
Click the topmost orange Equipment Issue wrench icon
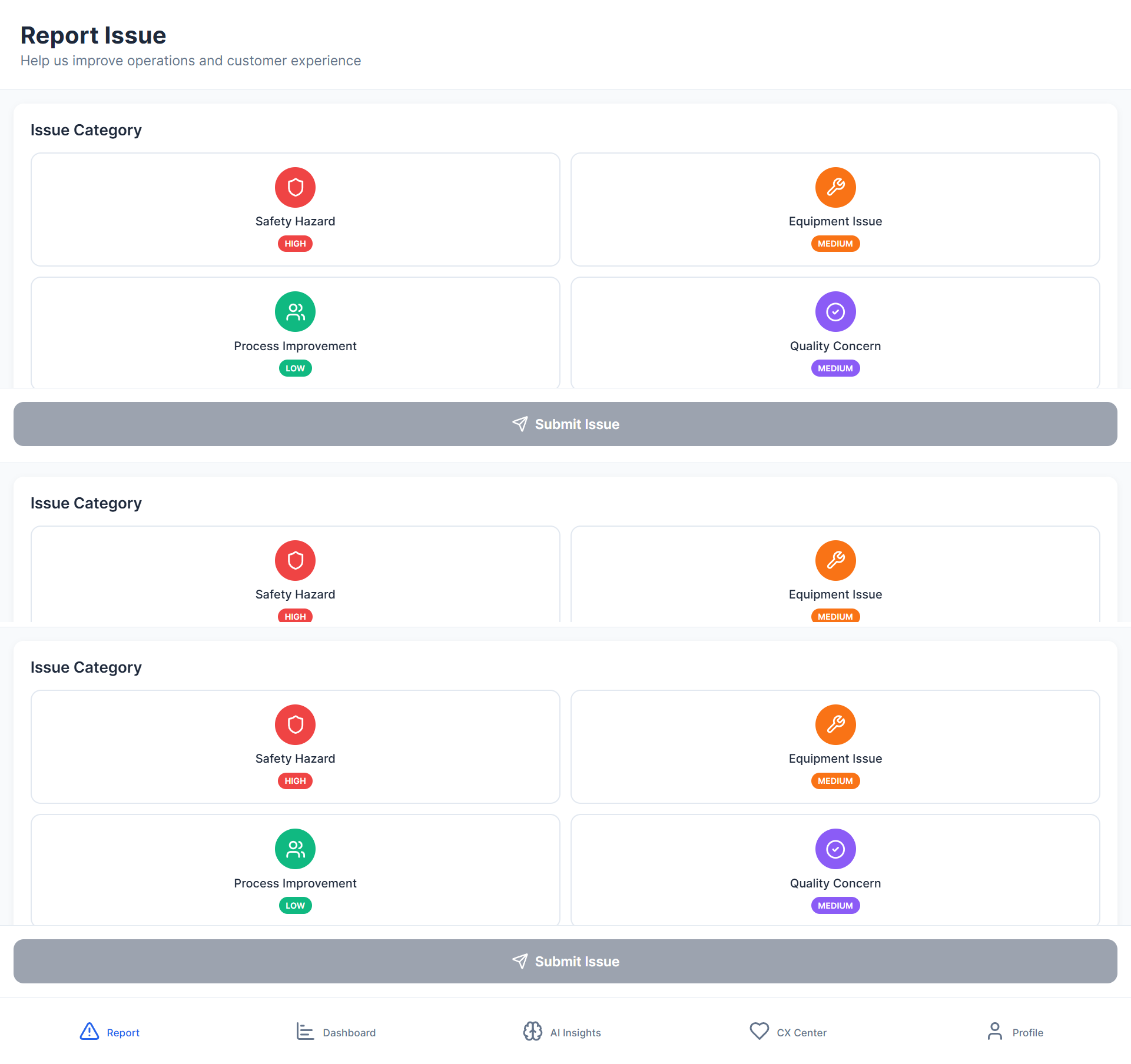835,188
